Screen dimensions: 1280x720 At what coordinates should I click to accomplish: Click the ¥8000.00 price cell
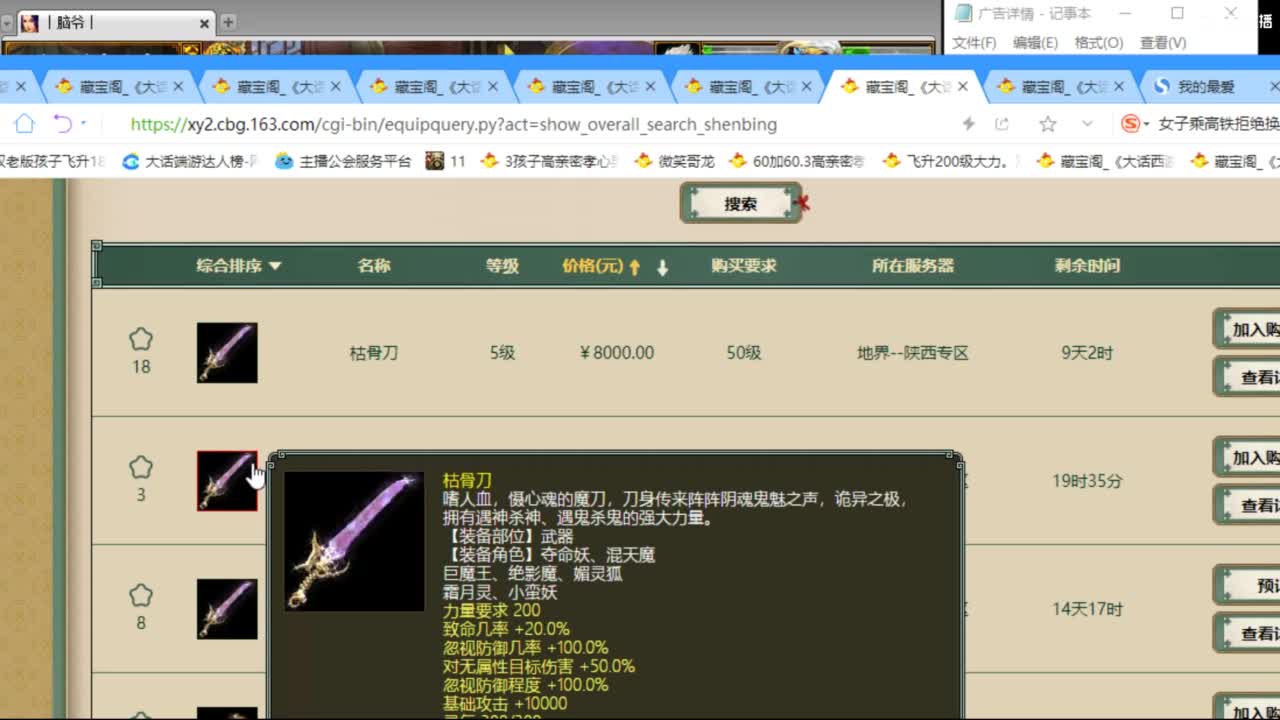616,353
